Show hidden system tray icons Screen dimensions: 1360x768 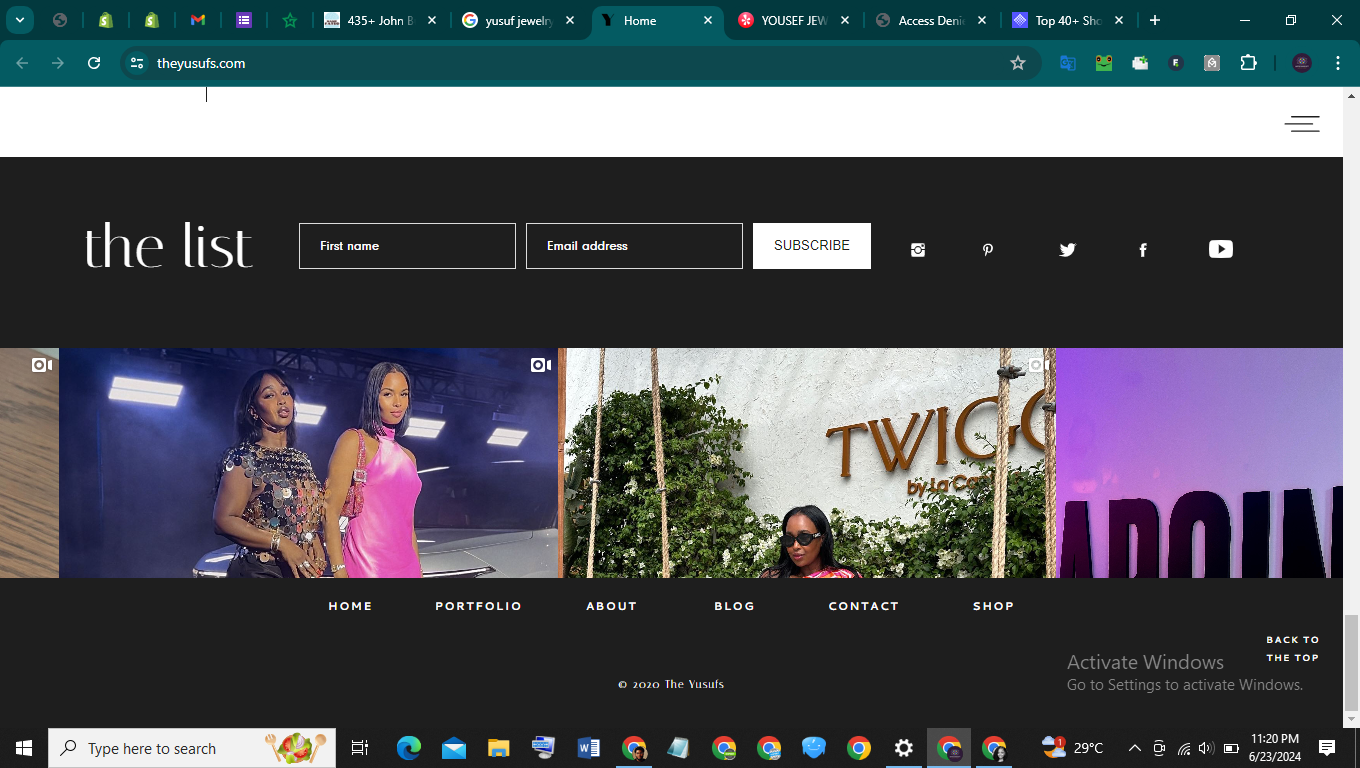pyautogui.click(x=1135, y=748)
